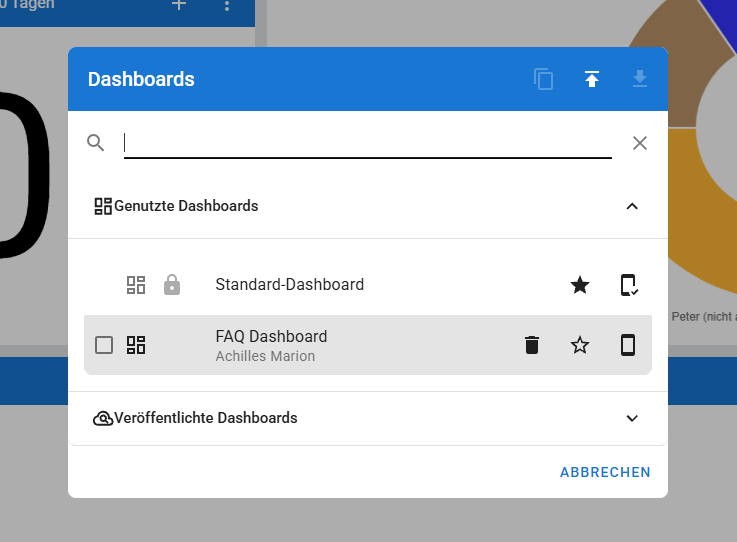Delete FAQ Dashboard with trash icon
The width and height of the screenshot is (737, 542).
tap(532, 345)
